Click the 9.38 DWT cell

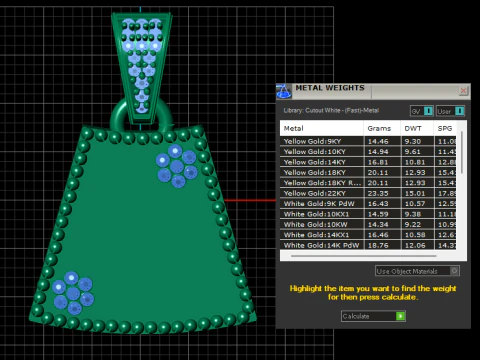tap(417, 214)
